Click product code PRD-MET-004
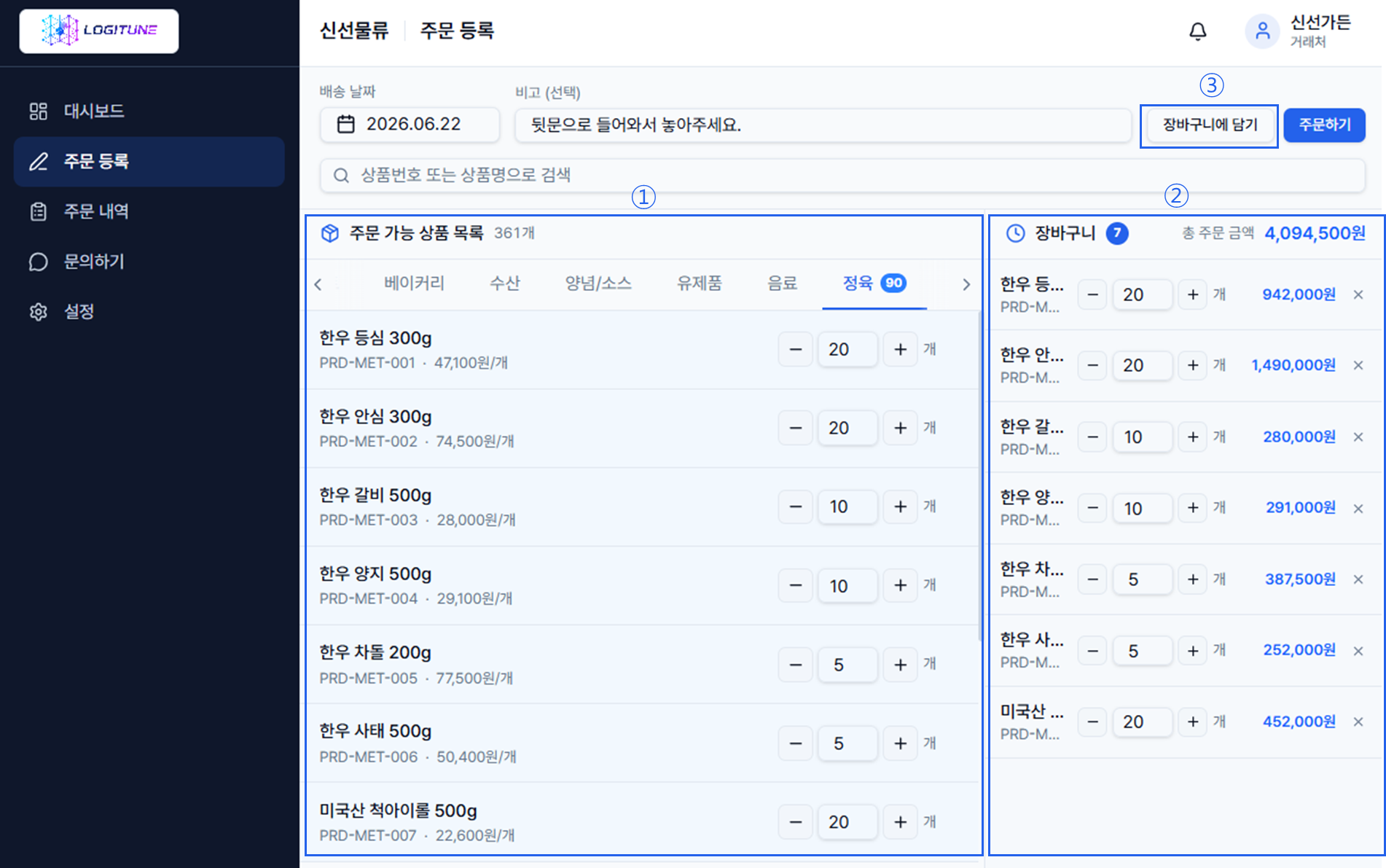The height and width of the screenshot is (868, 1386). [369, 599]
